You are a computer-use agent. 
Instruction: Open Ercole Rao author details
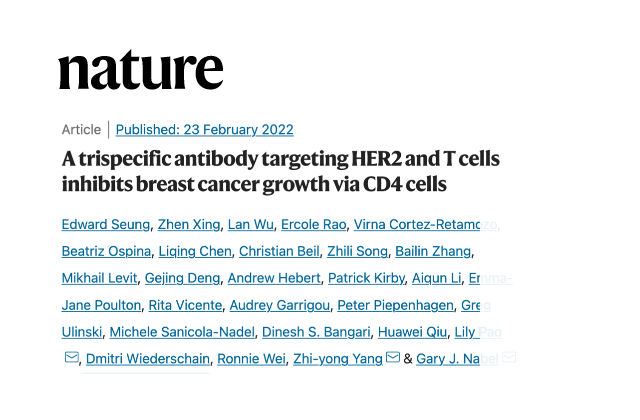[313, 224]
